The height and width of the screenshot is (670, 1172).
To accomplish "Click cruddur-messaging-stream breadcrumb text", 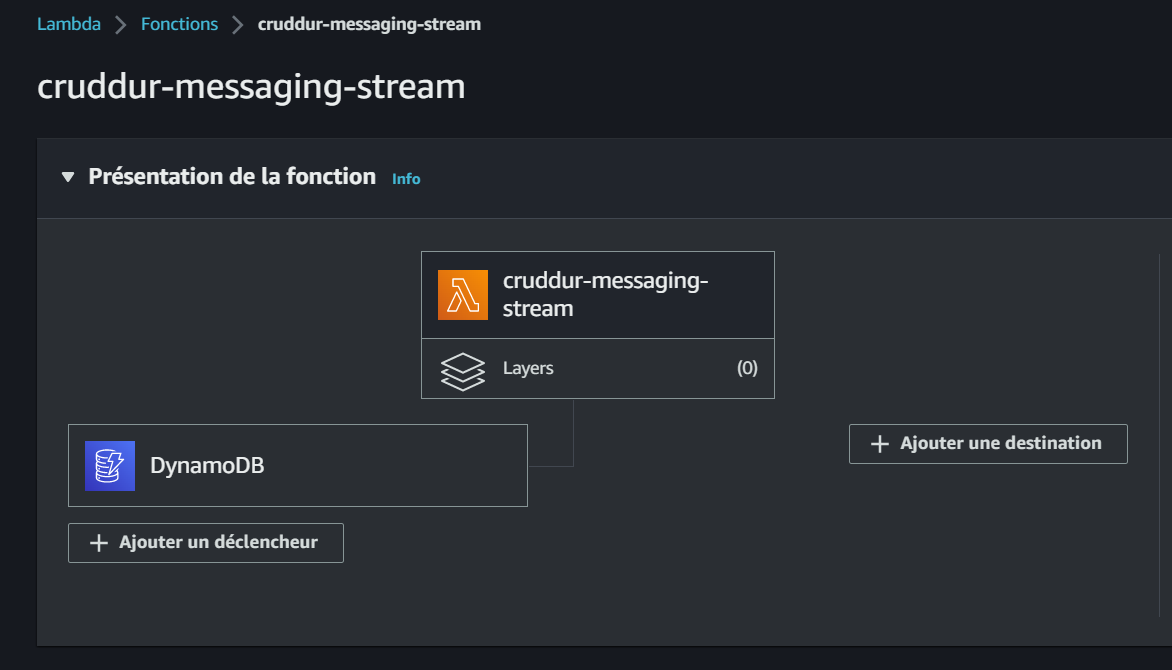I will pos(369,24).
